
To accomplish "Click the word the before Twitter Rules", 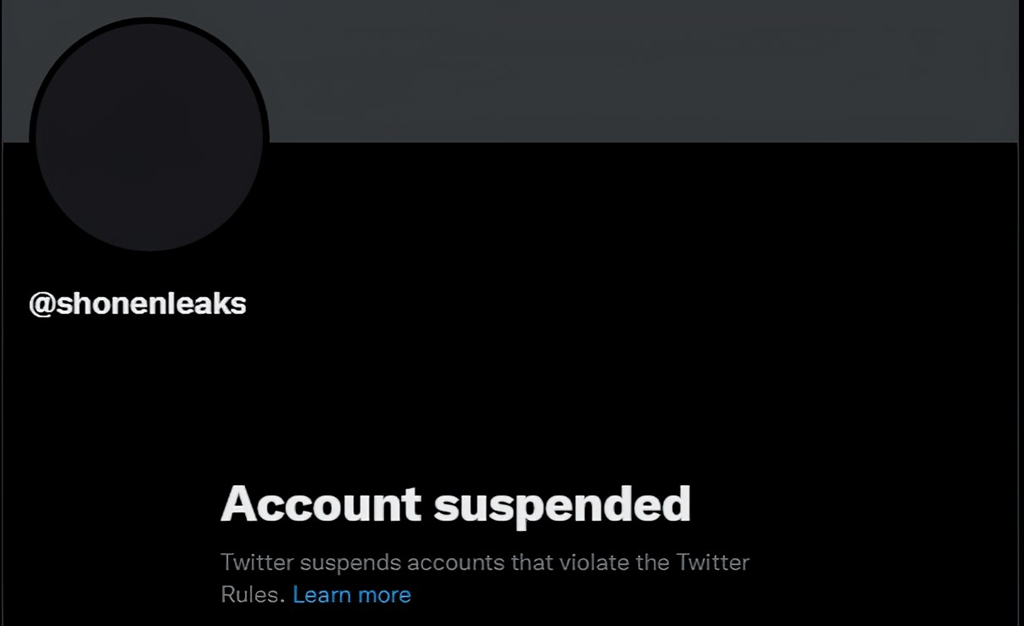I will point(654,562).
